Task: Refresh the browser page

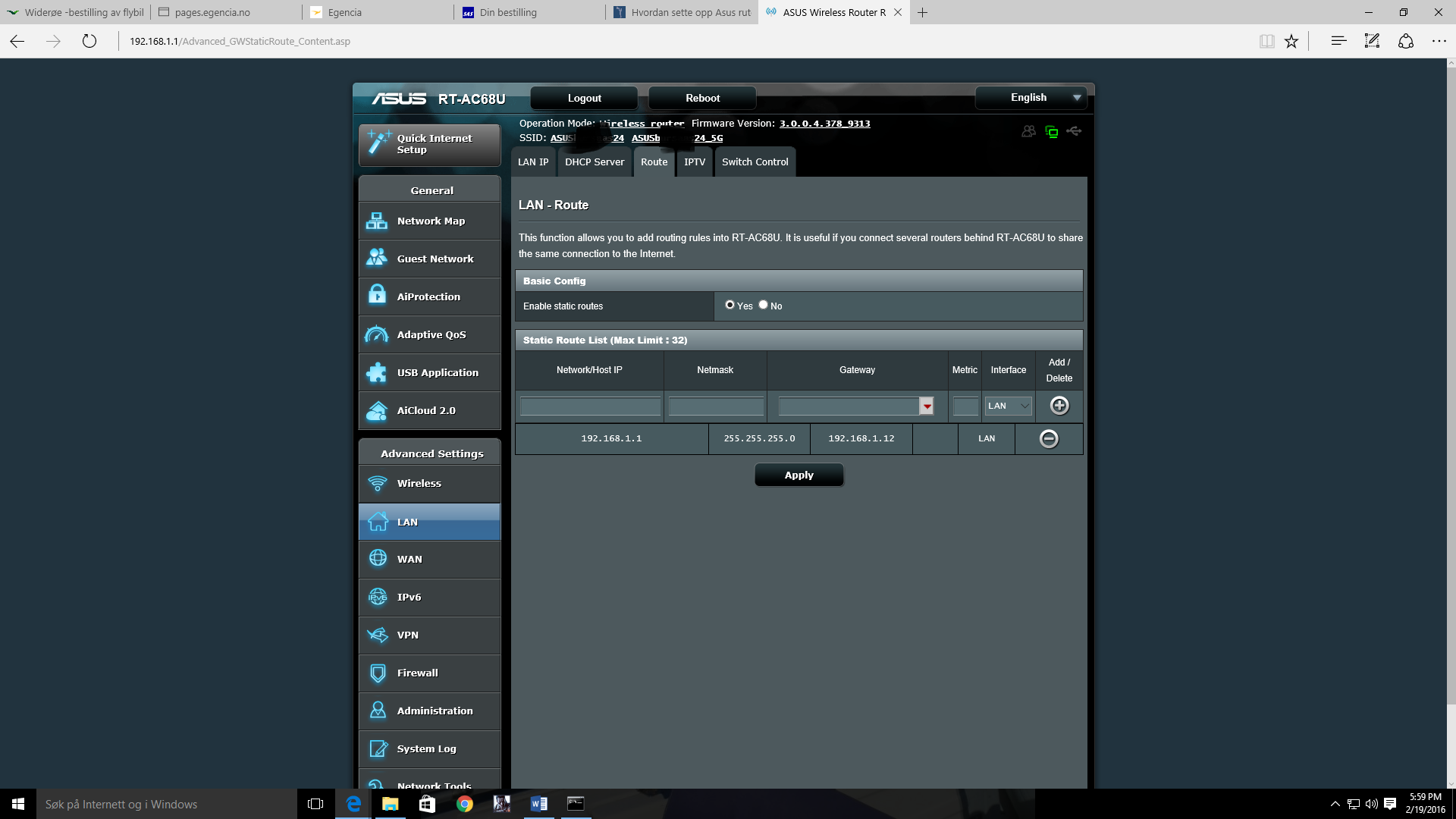Action: point(89,41)
